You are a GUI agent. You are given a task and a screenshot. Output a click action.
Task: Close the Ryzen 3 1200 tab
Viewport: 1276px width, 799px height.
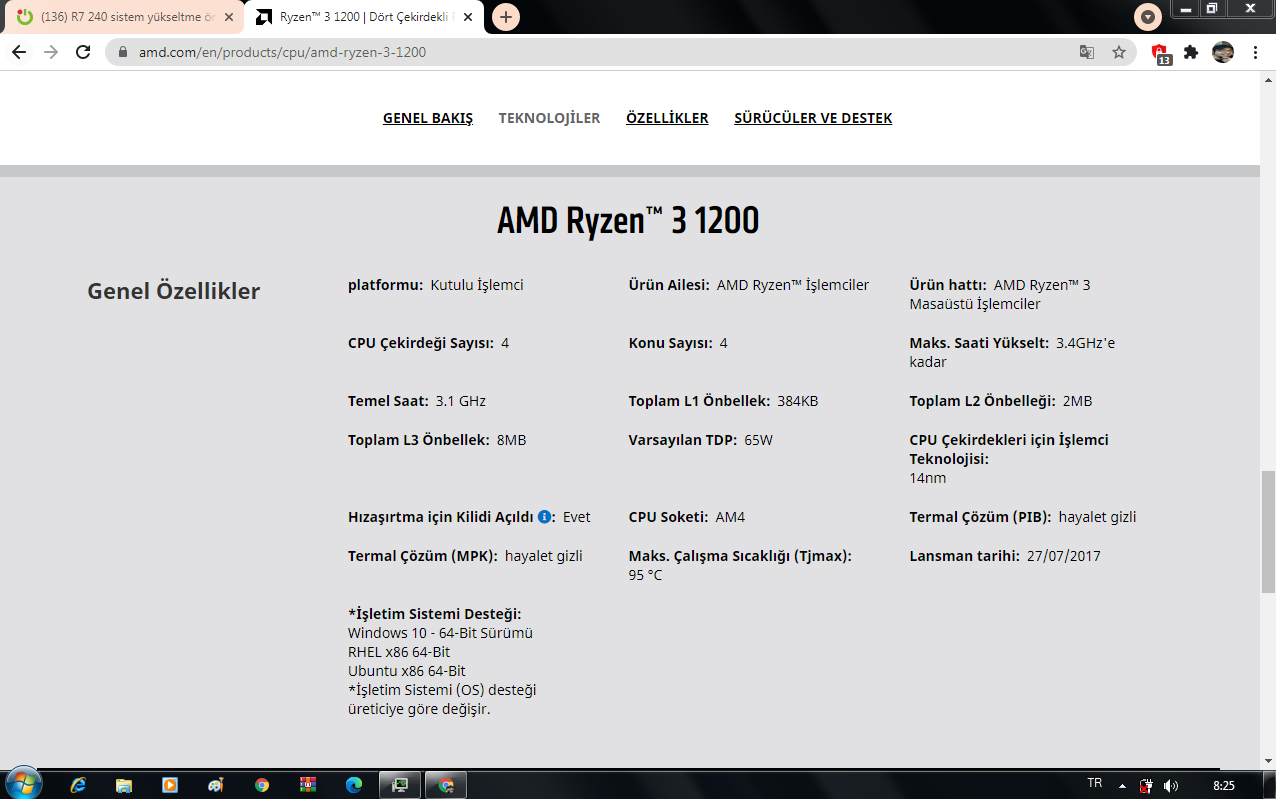(470, 17)
